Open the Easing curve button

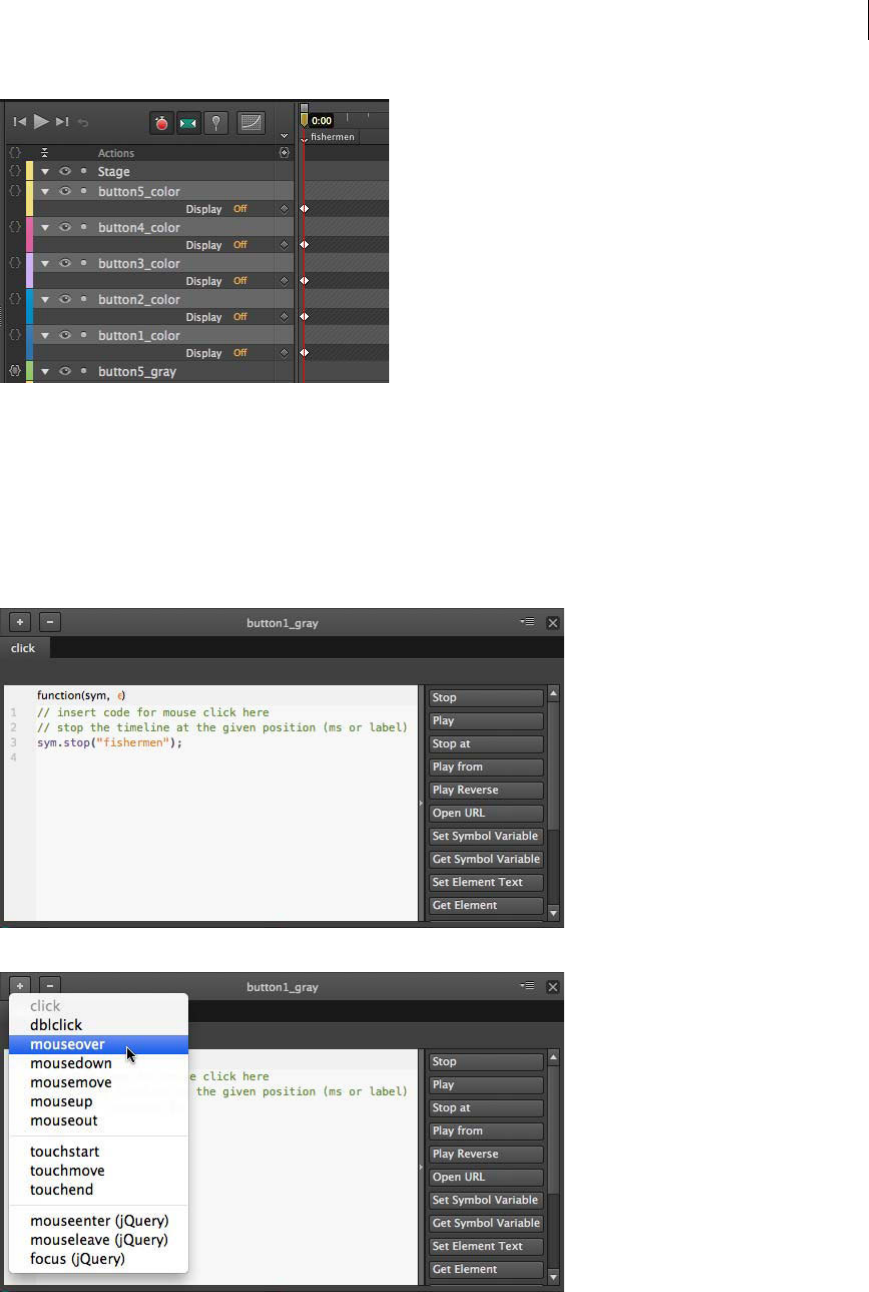[251, 123]
